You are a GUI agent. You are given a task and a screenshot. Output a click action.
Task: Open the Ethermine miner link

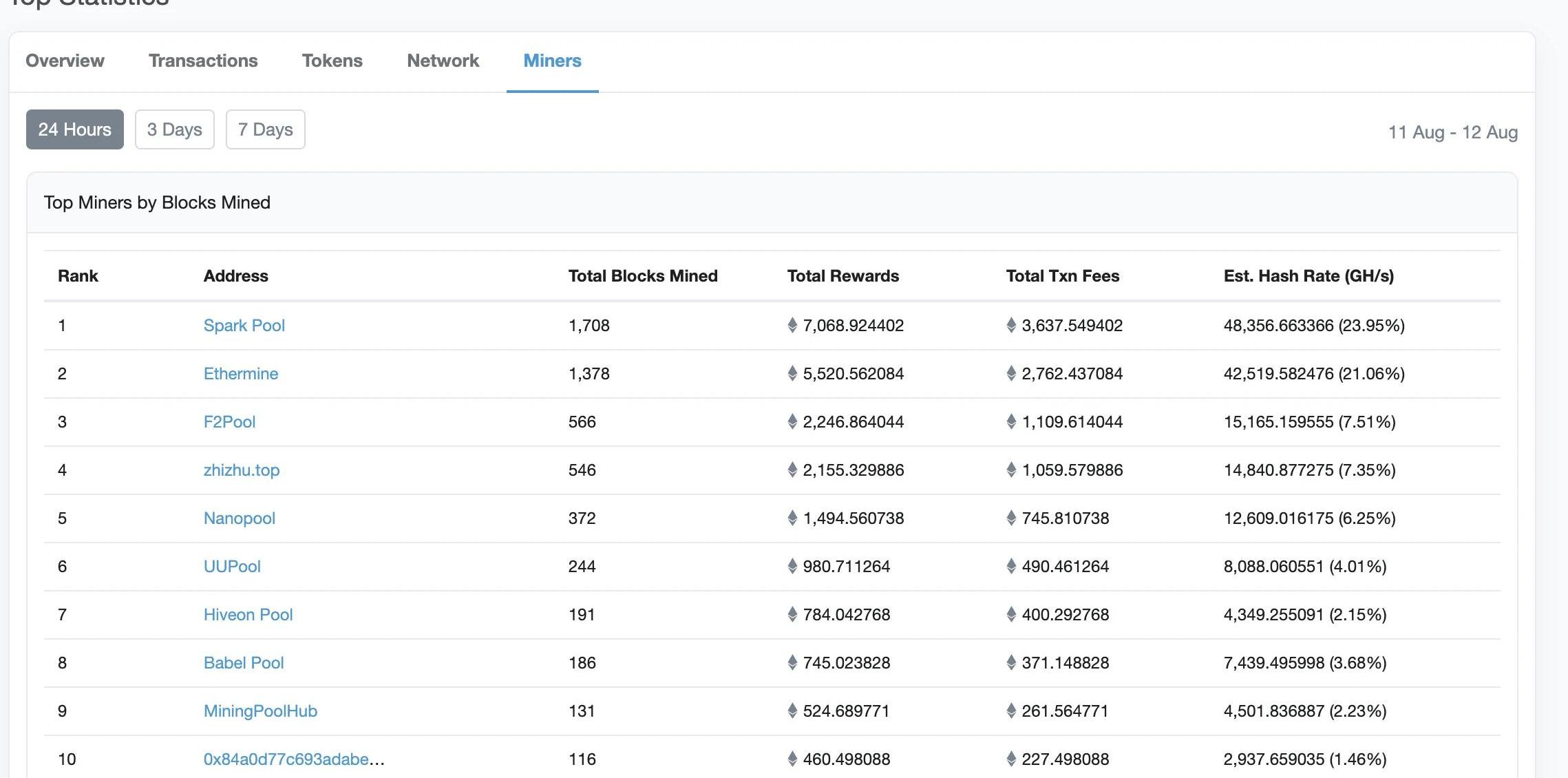click(241, 374)
